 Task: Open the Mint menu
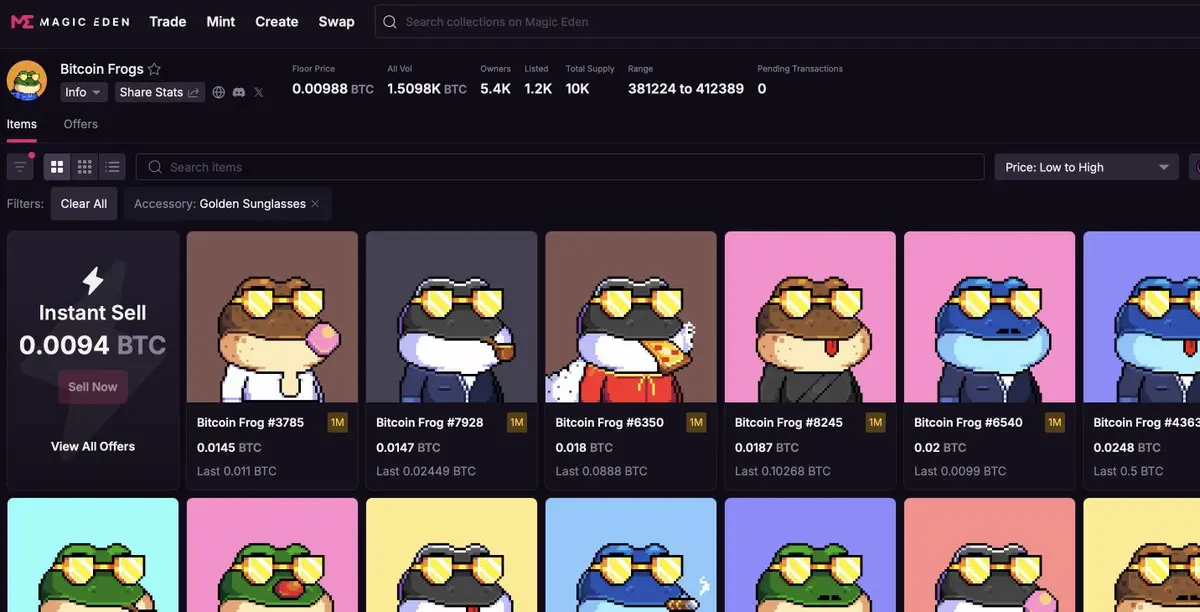pyautogui.click(x=221, y=21)
